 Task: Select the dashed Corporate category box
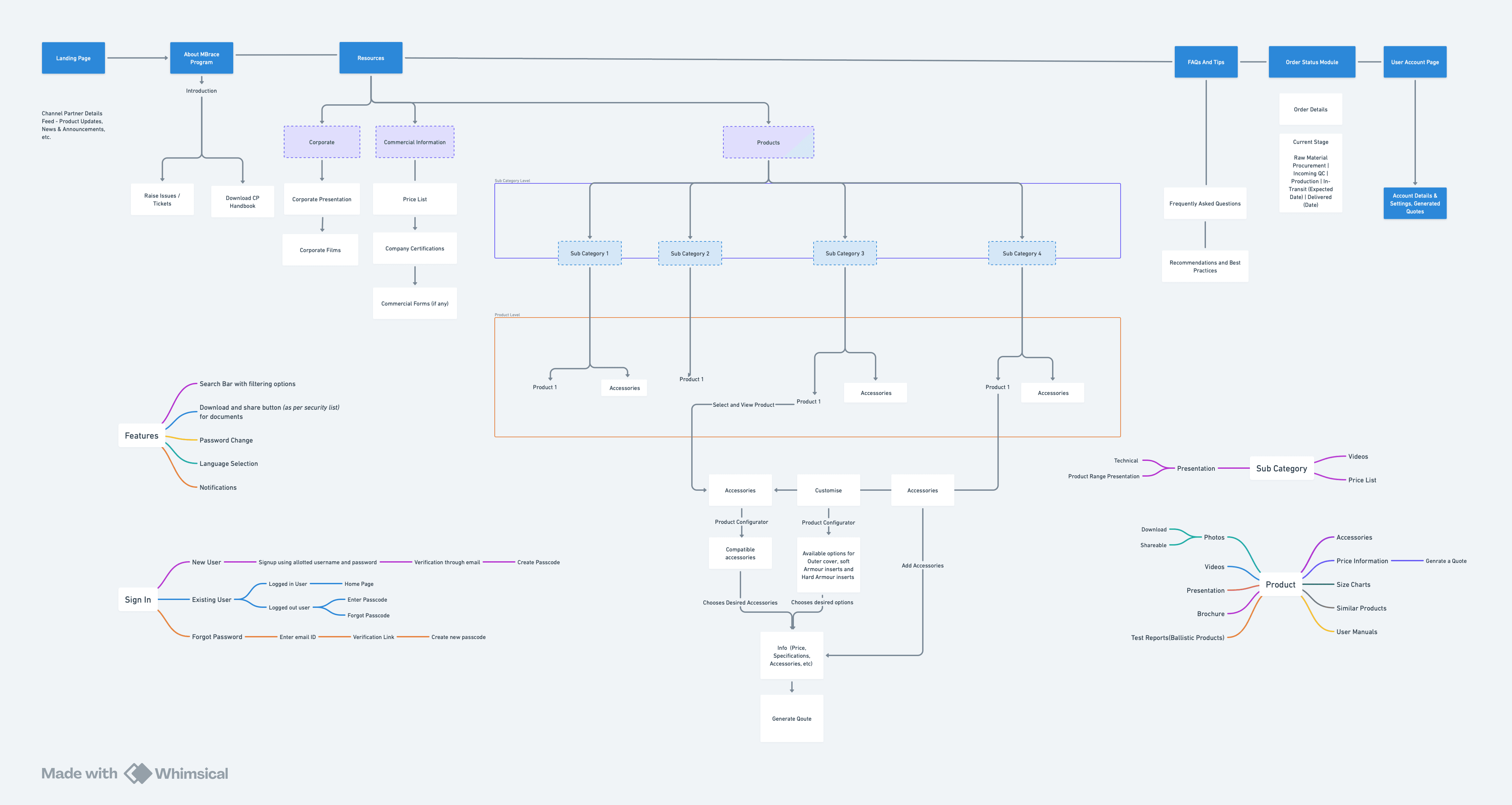coord(321,142)
